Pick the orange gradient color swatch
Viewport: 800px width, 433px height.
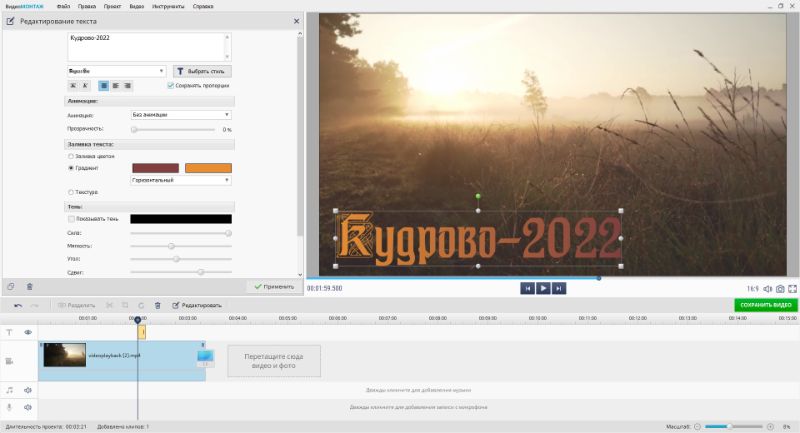click(x=208, y=168)
